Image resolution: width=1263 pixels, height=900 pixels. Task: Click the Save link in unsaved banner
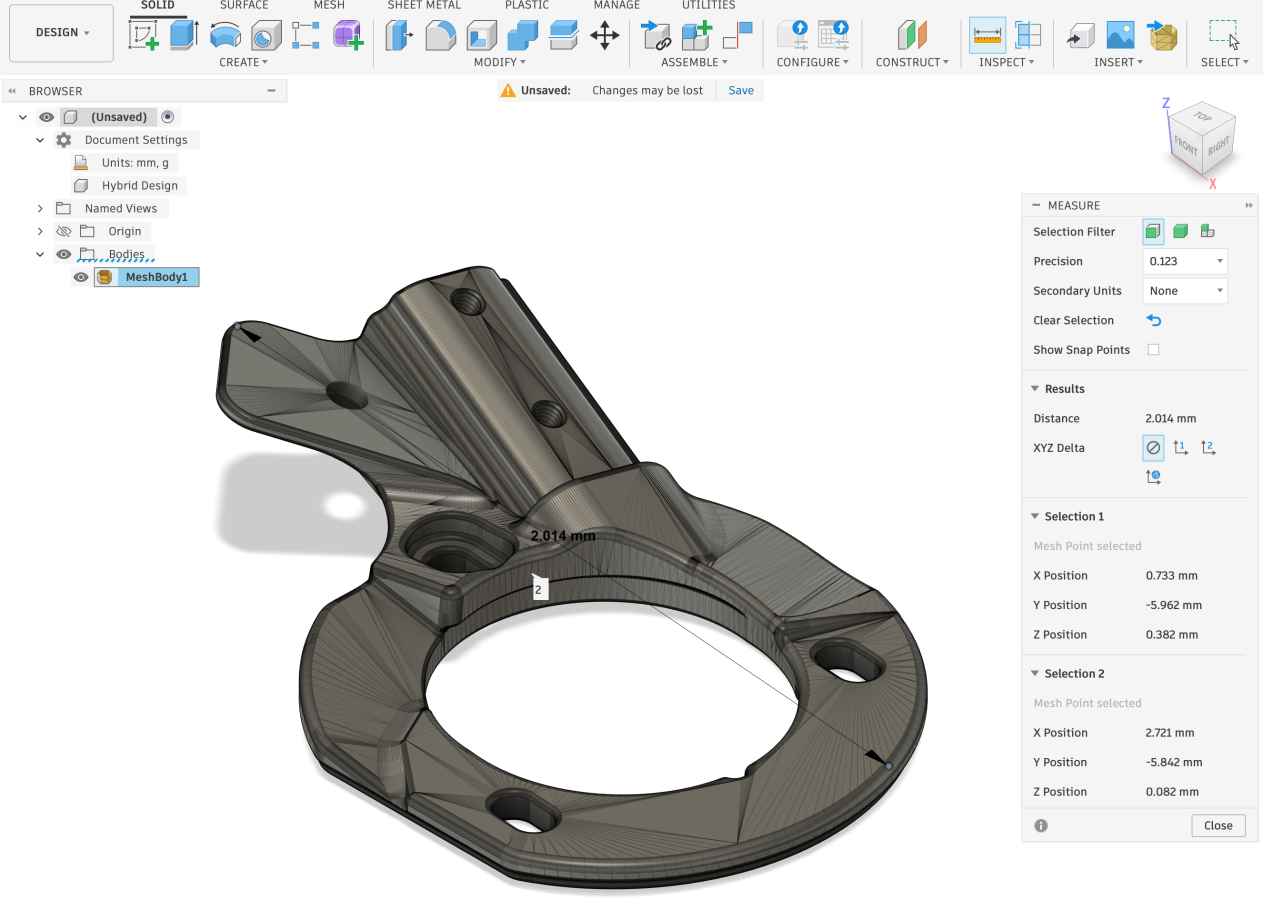[x=741, y=90]
